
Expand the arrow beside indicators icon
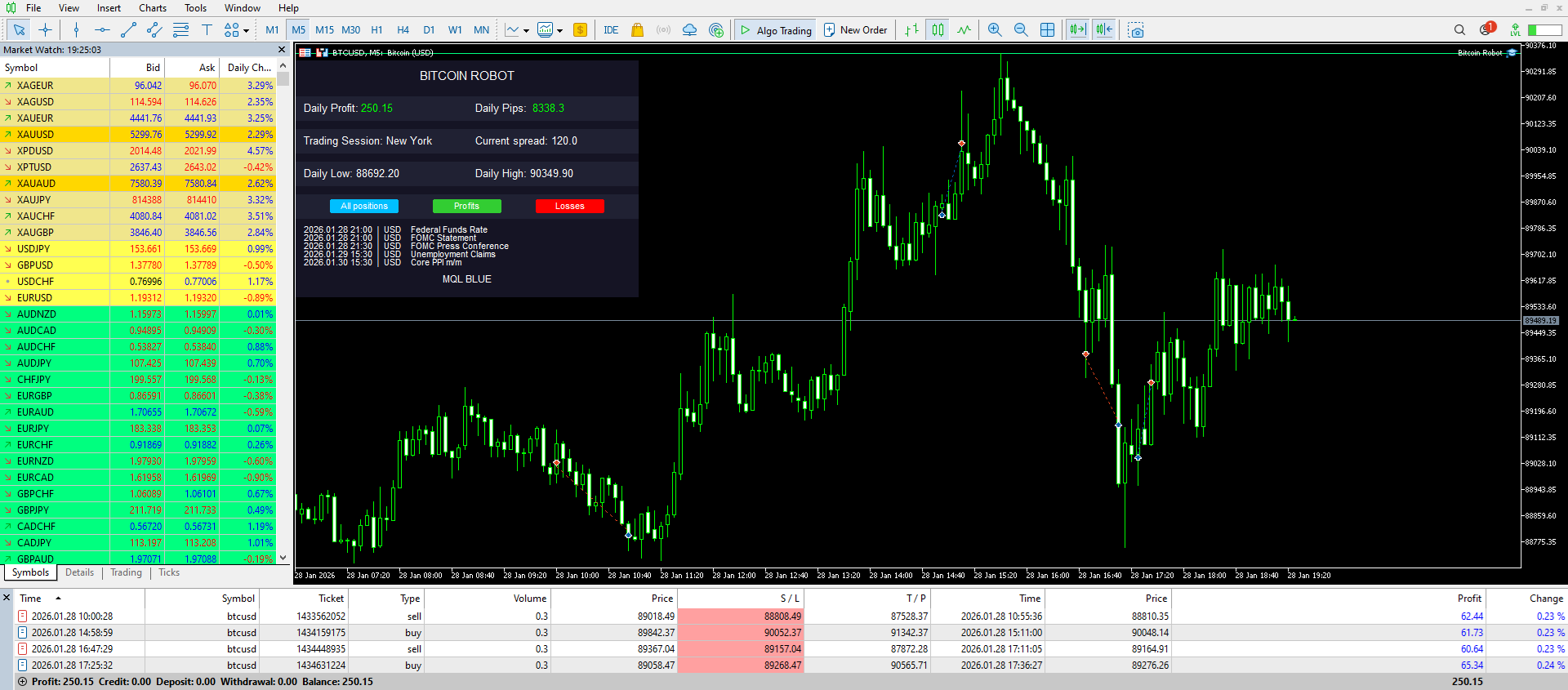526,31
